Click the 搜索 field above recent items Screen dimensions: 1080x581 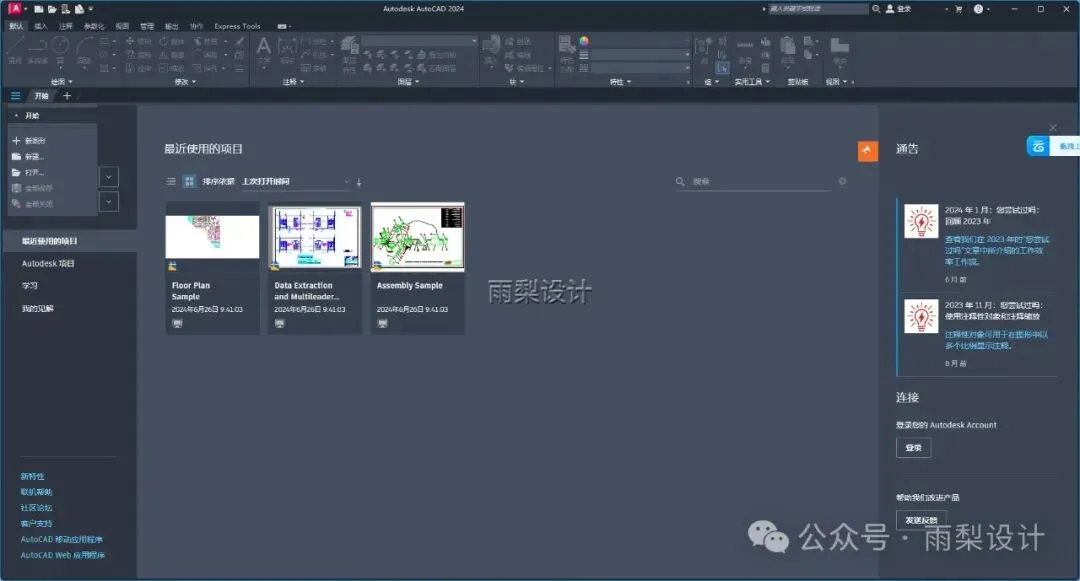(x=754, y=181)
